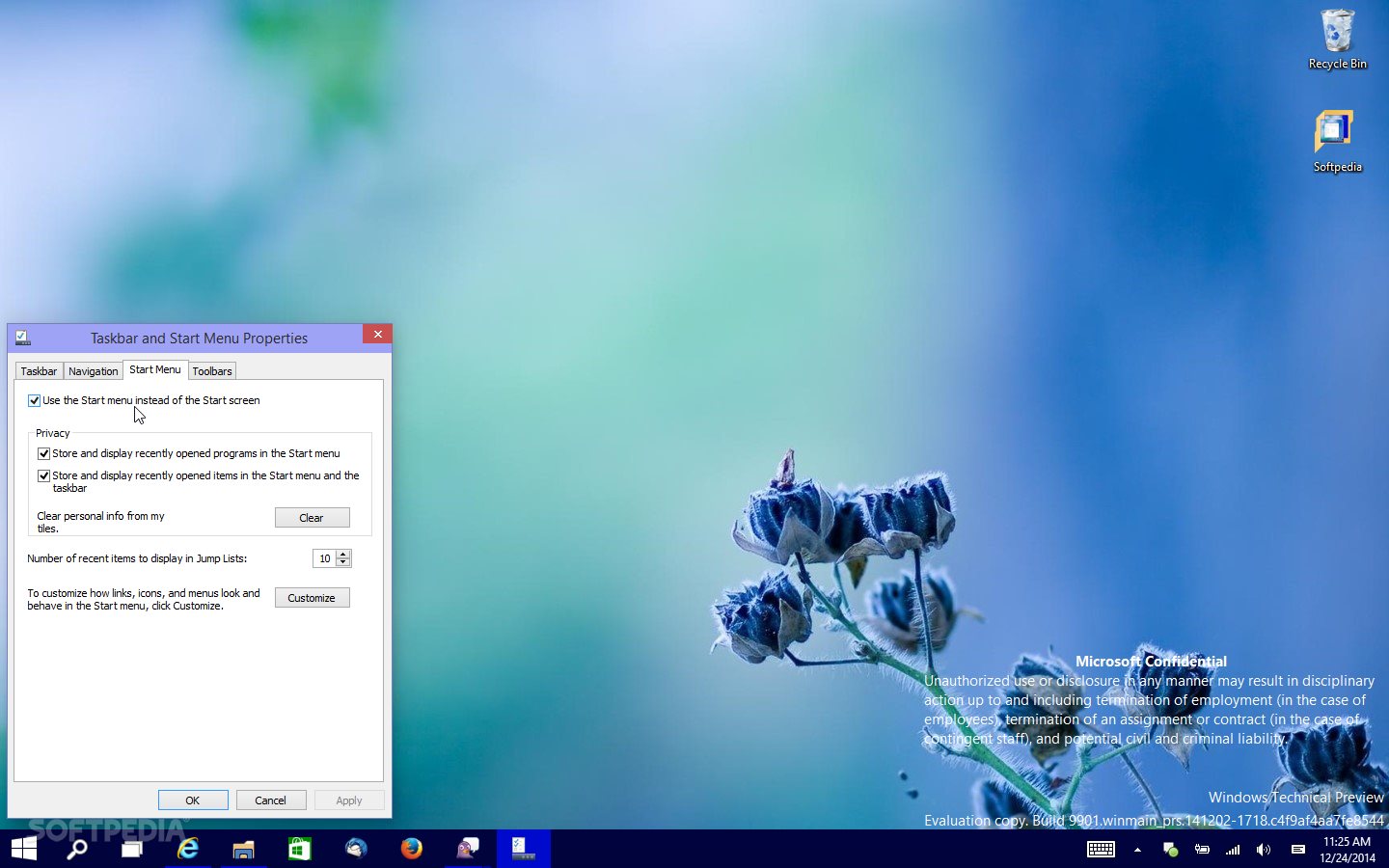
Task: Open the Windows Store taskbar icon
Action: (x=299, y=849)
